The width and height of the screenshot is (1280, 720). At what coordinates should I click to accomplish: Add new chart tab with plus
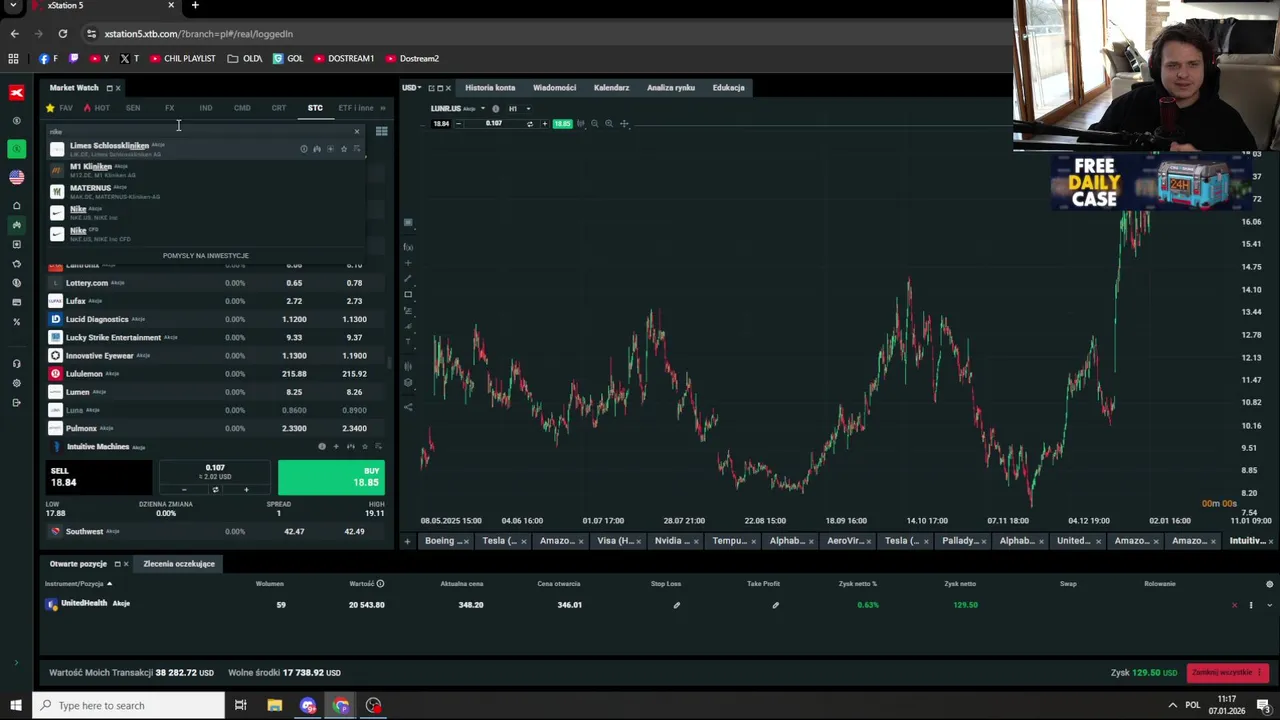pos(407,541)
